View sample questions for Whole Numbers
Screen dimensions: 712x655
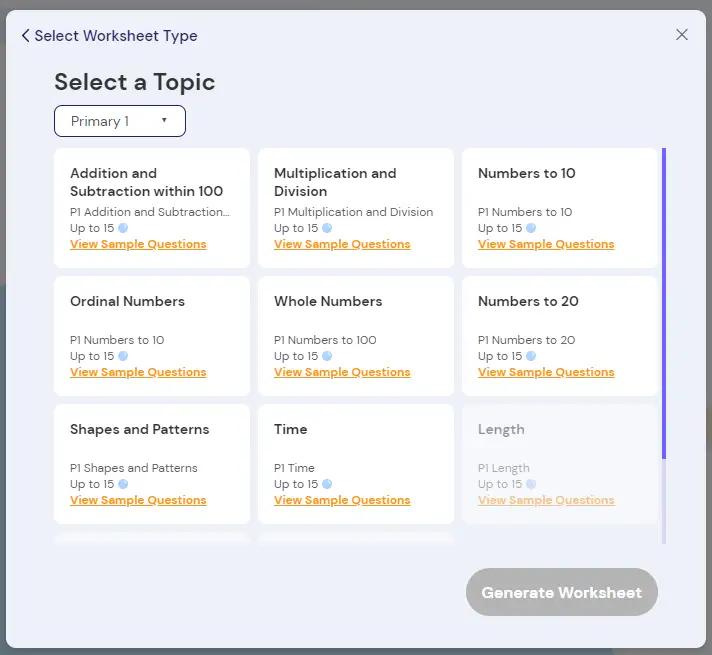[342, 372]
